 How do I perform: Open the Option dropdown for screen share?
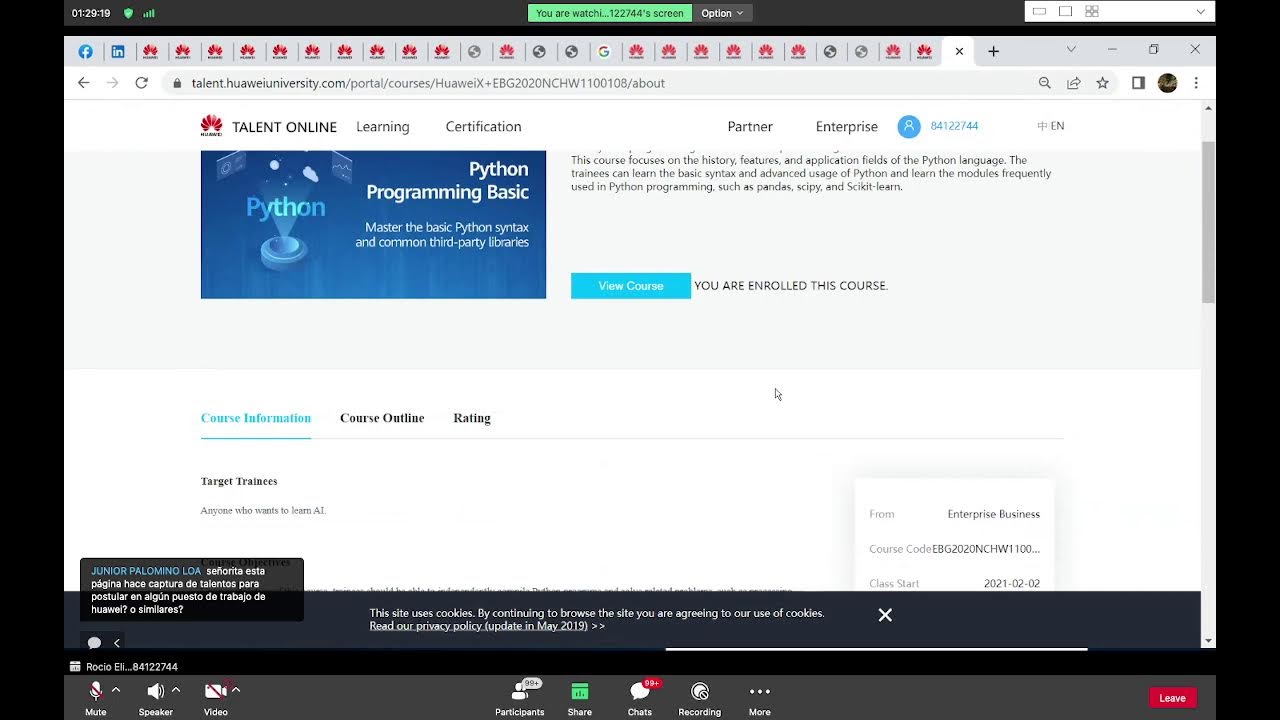[x=722, y=13]
